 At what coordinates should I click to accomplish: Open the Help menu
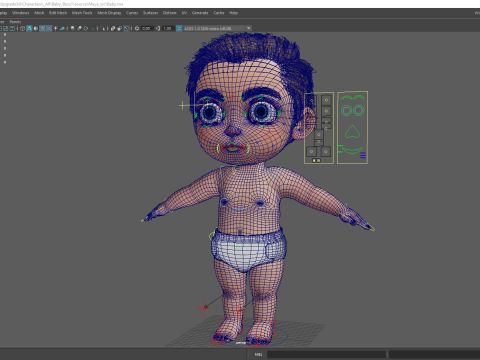(x=233, y=13)
